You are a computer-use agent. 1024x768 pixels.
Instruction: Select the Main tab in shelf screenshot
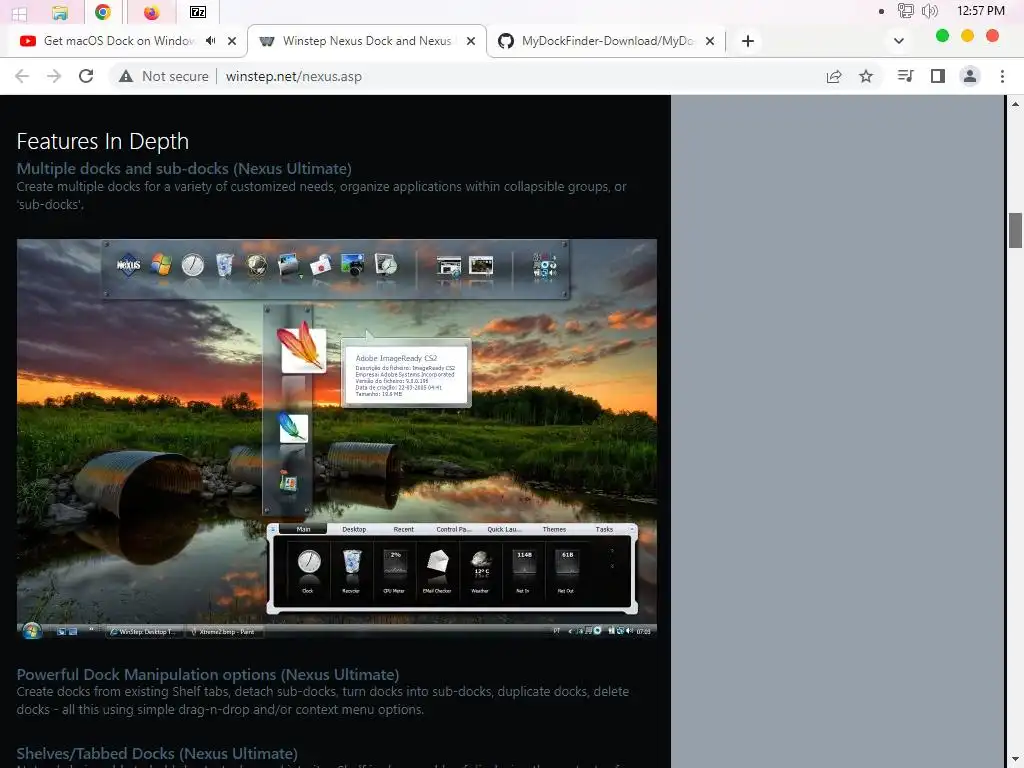click(303, 529)
